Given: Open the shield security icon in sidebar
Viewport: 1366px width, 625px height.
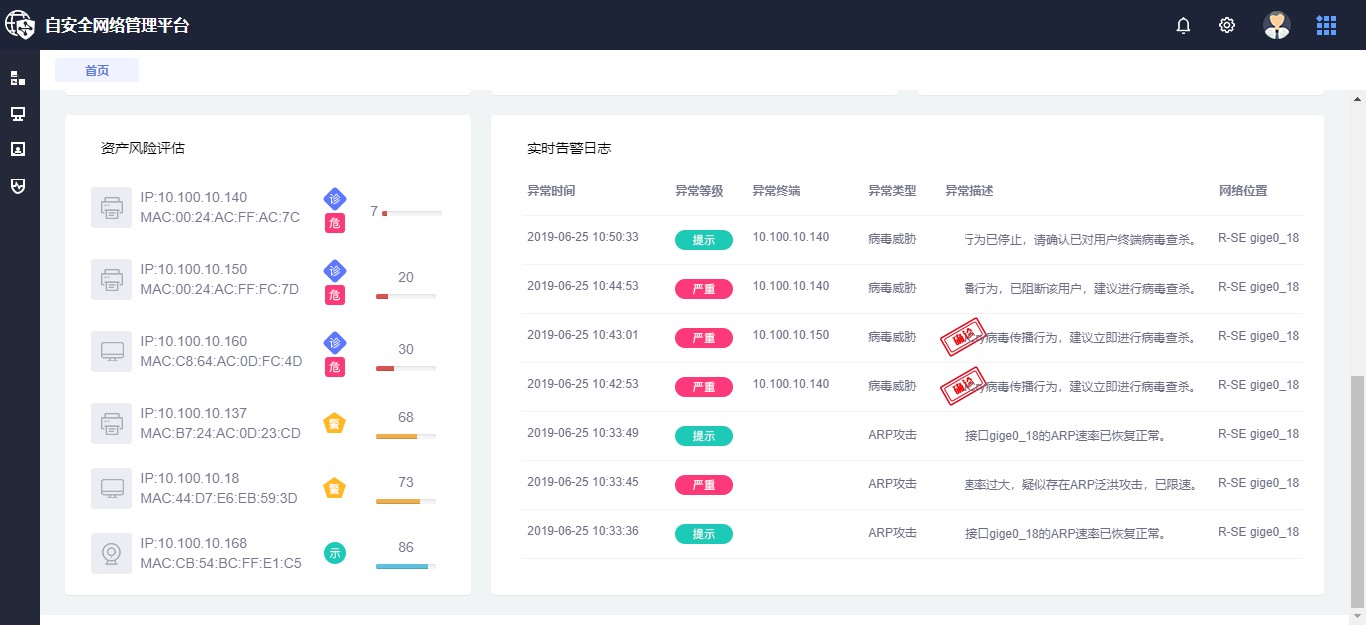Looking at the screenshot, I should click(x=18, y=186).
